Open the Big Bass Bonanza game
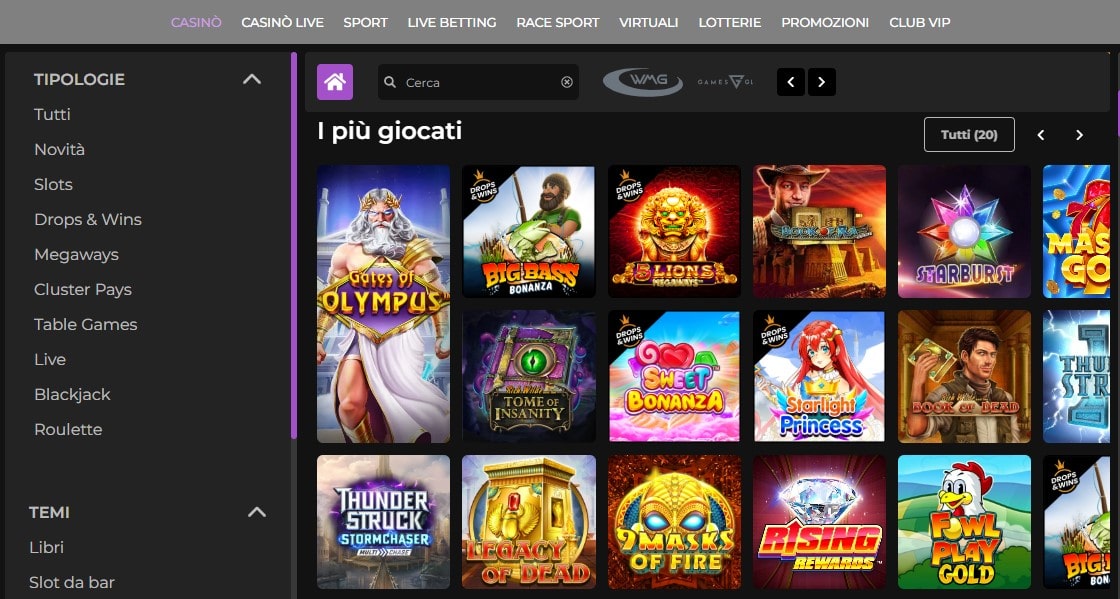This screenshot has height=599, width=1120. coord(529,231)
